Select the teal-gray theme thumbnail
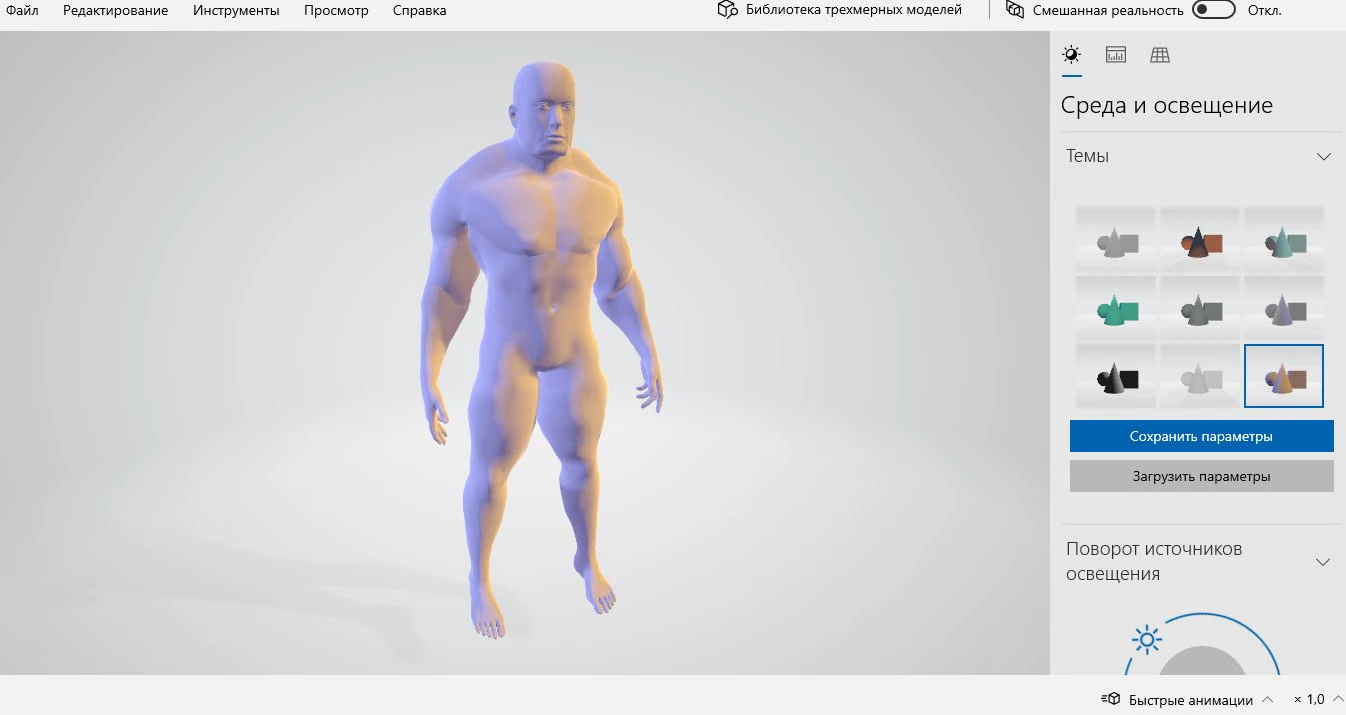The width and height of the screenshot is (1346, 715). click(1284, 240)
